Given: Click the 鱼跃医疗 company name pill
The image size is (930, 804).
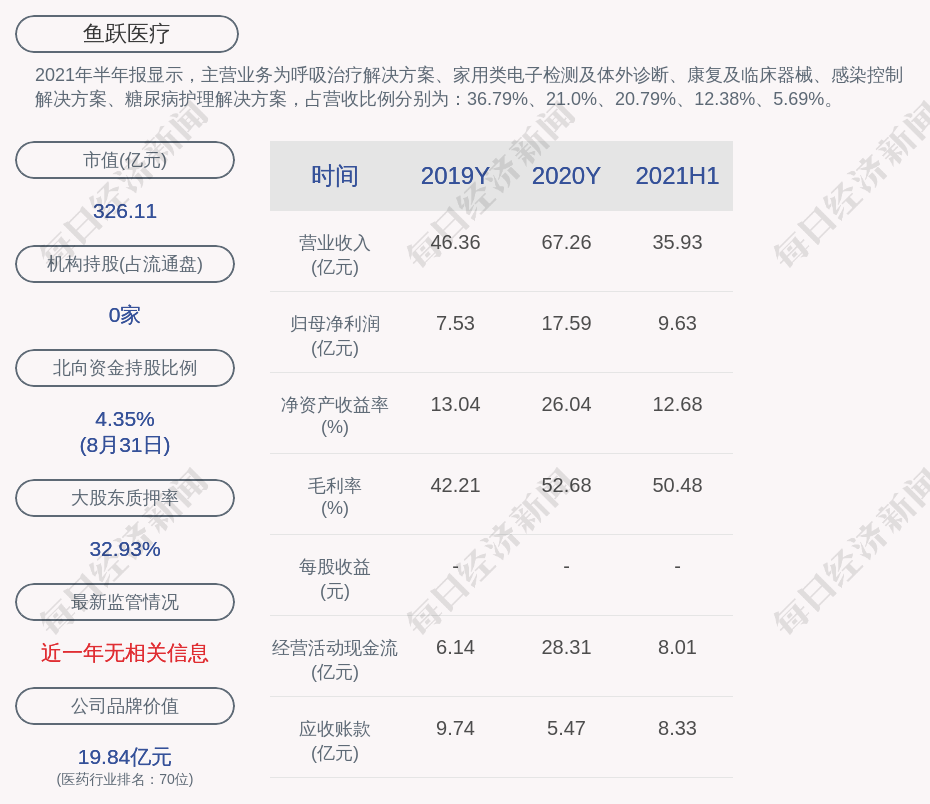Looking at the screenshot, I should pyautogui.click(x=127, y=34).
